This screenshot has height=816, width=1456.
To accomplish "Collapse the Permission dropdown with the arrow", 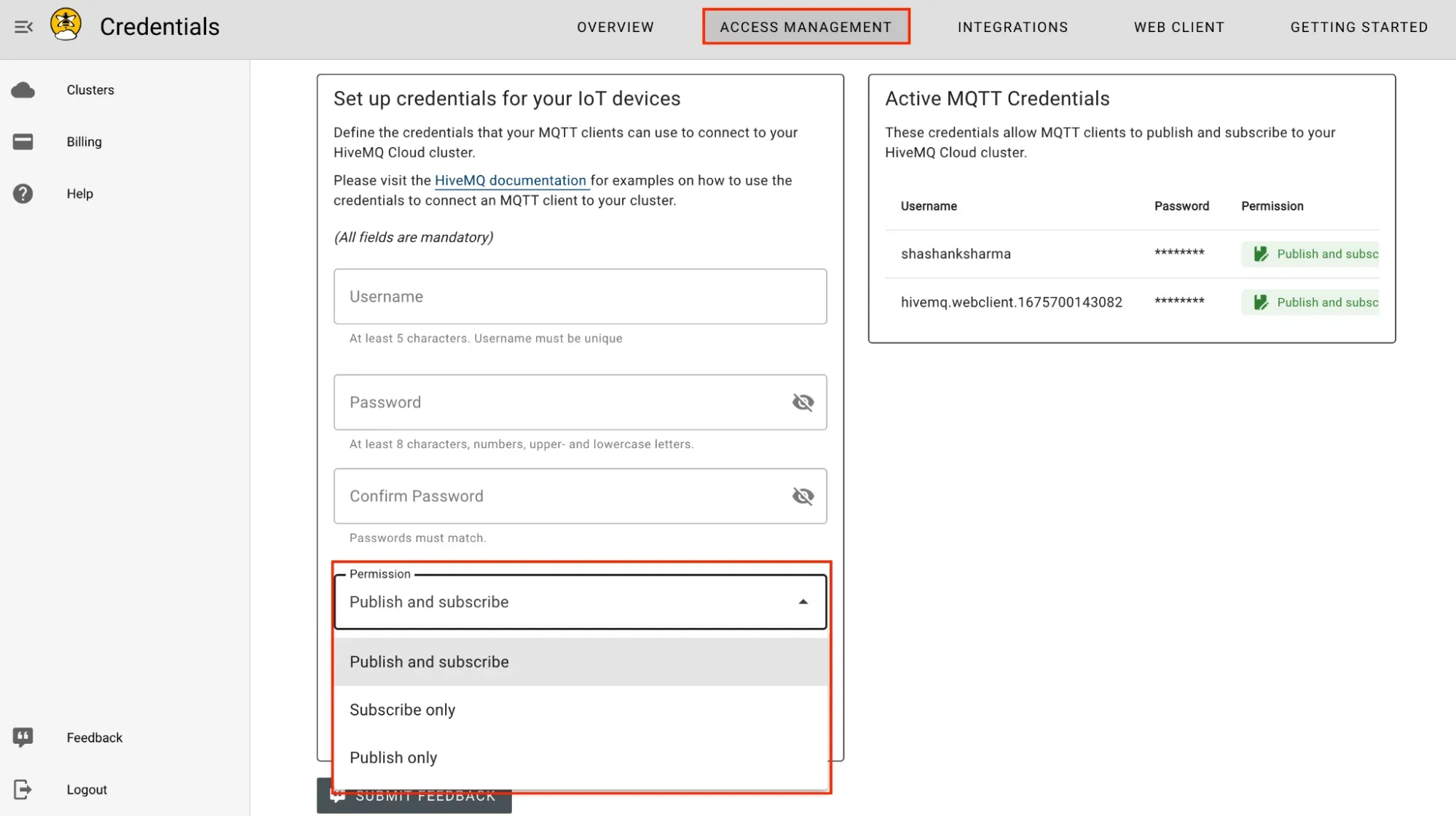I will coord(803,602).
